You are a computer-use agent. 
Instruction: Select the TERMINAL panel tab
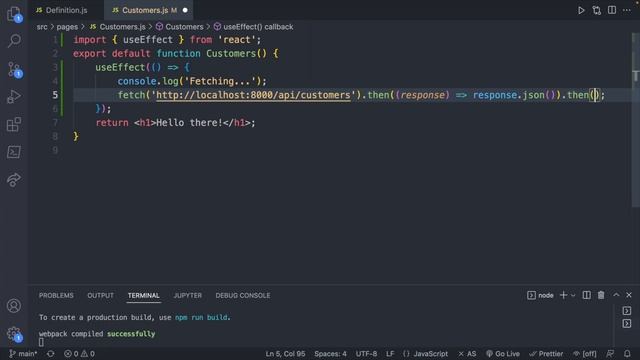point(144,295)
